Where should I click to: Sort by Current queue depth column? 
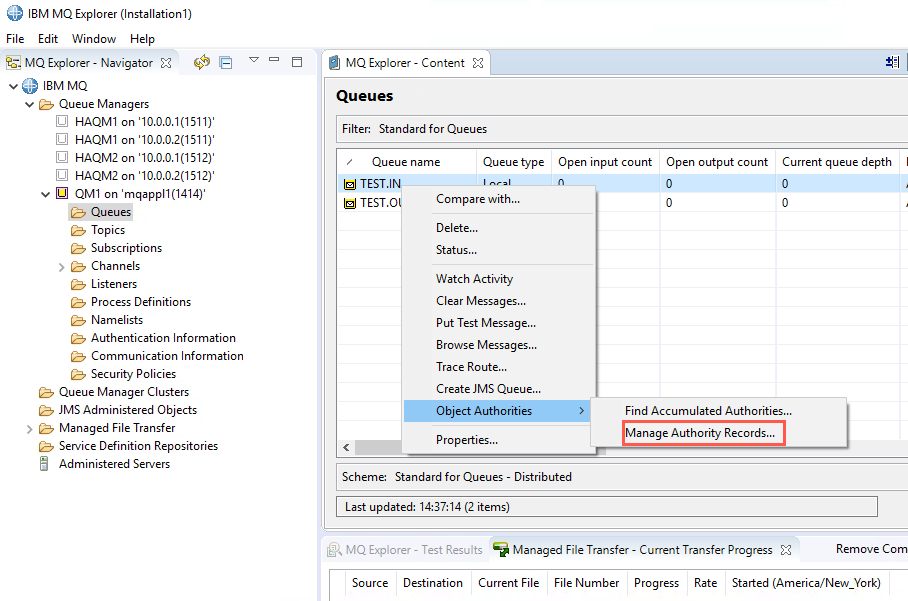(836, 162)
